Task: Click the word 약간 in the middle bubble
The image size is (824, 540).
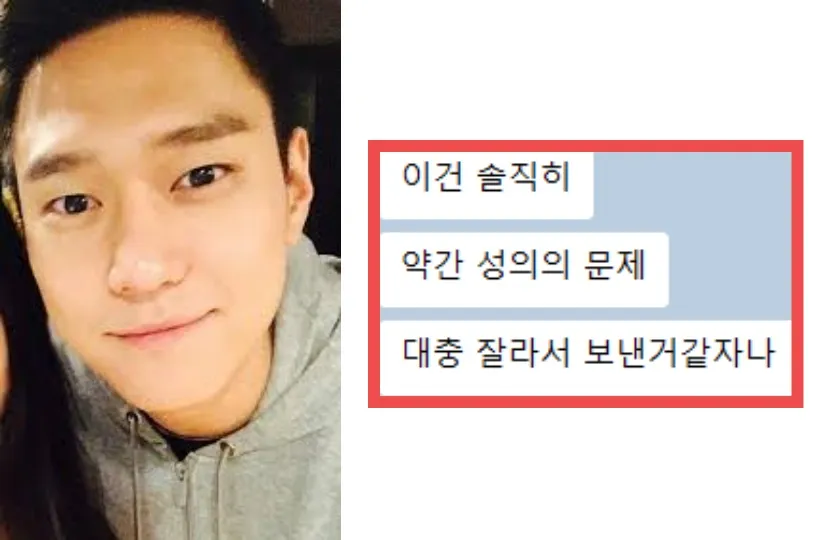Action: [431, 265]
